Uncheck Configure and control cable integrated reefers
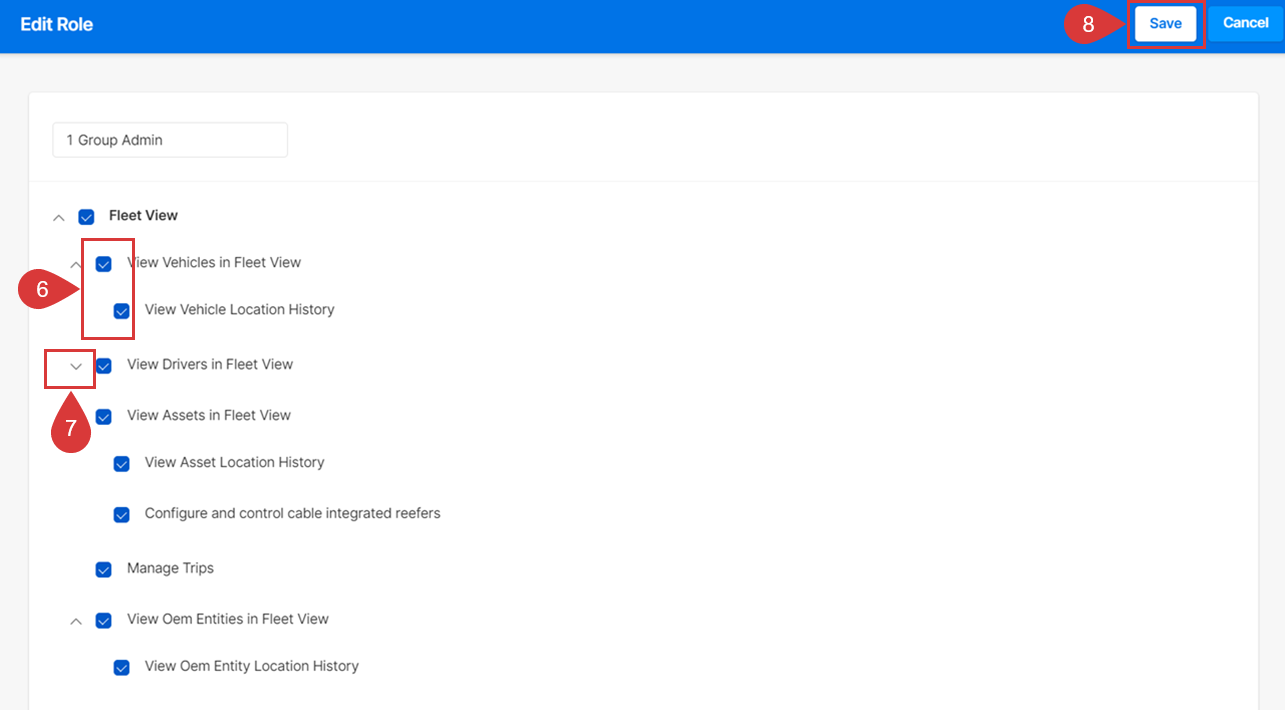Image resolution: width=1285 pixels, height=710 pixels. (122, 515)
